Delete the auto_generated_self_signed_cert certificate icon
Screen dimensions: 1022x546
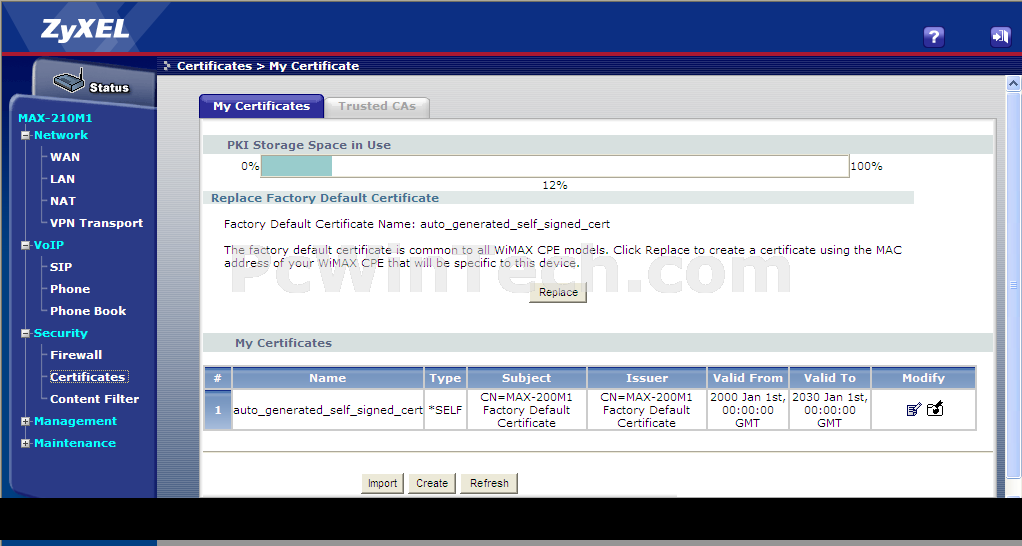(x=935, y=409)
